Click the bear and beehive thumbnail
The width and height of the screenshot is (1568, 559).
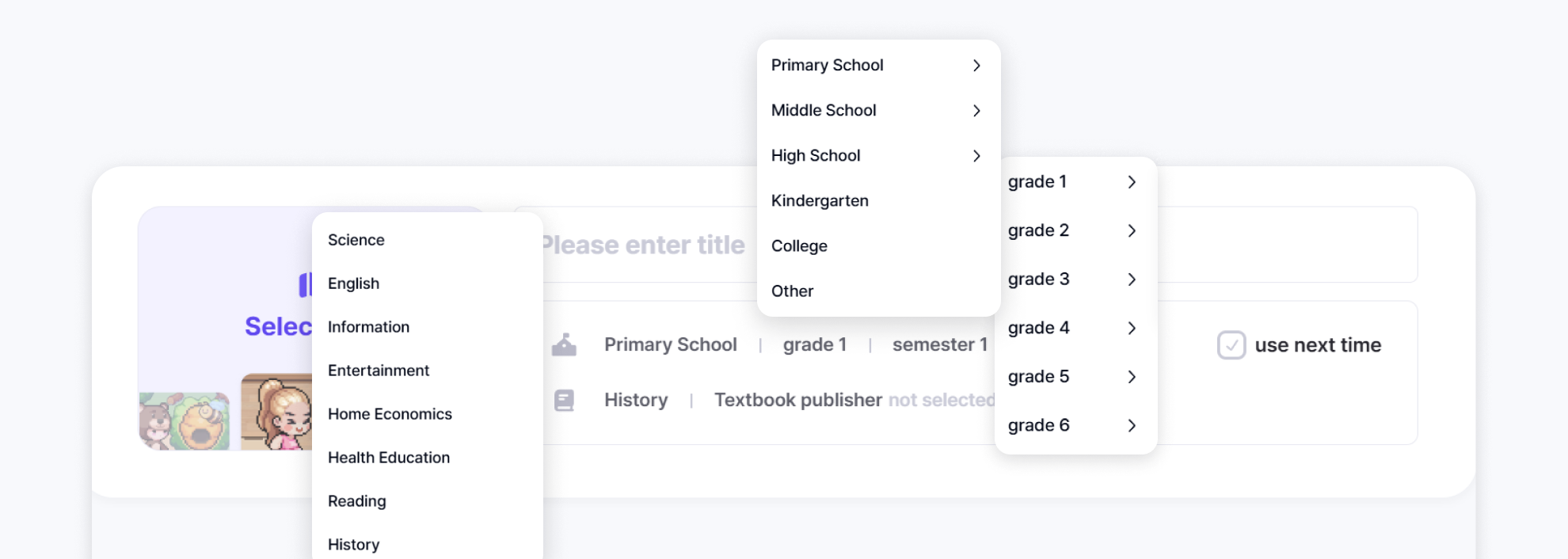pos(185,420)
